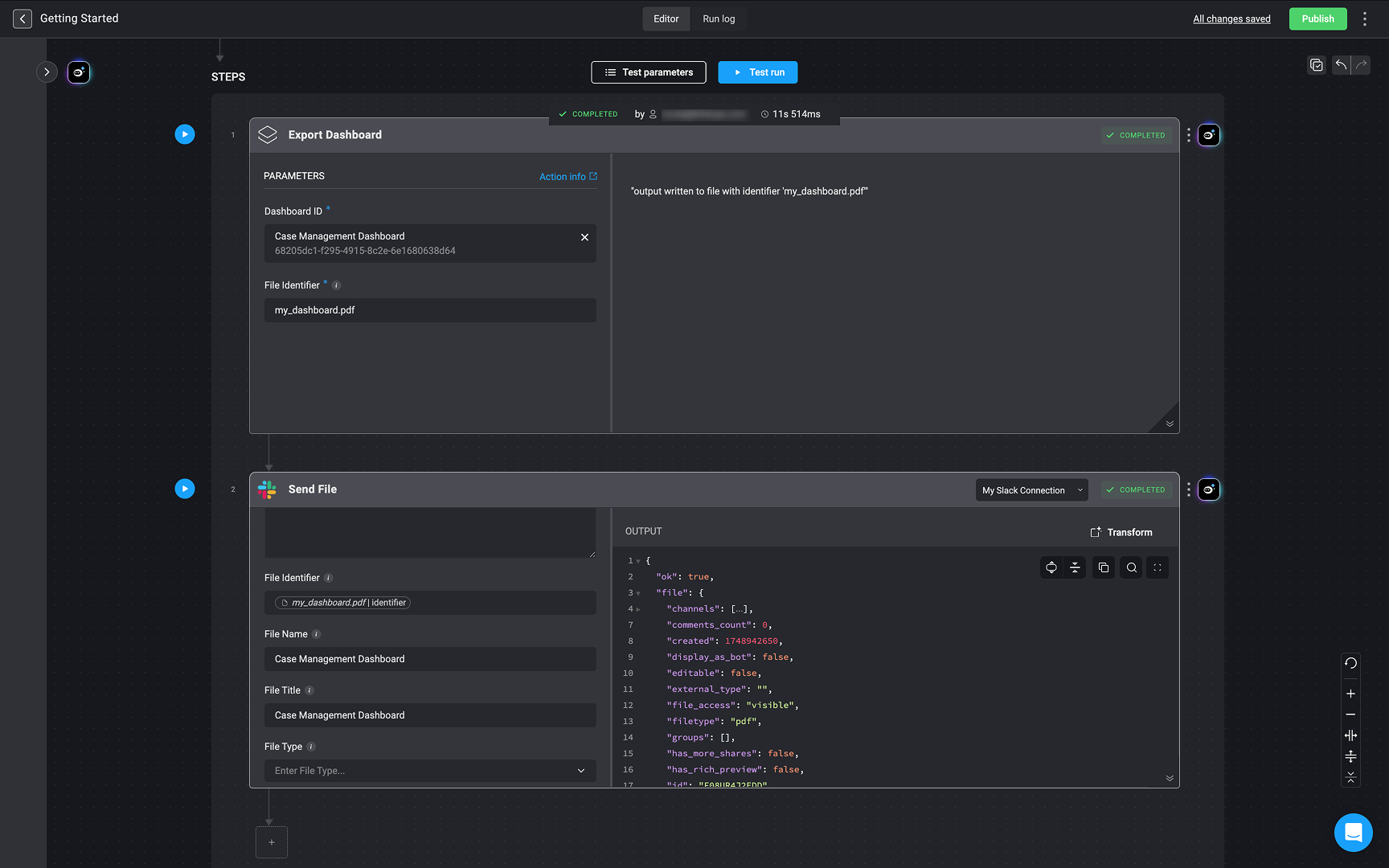Show File Type info tooltip

(x=311, y=747)
